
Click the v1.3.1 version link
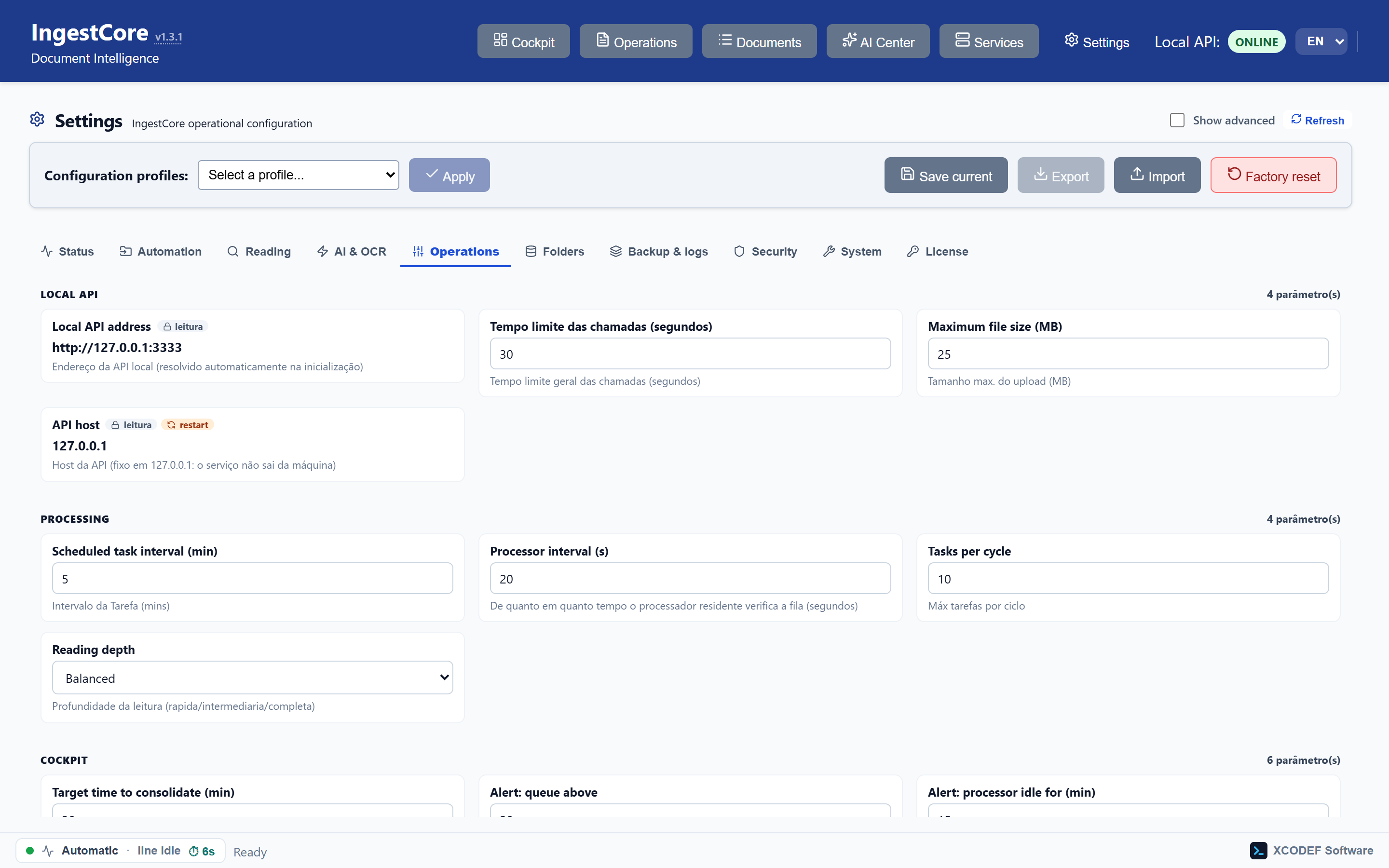click(x=169, y=37)
